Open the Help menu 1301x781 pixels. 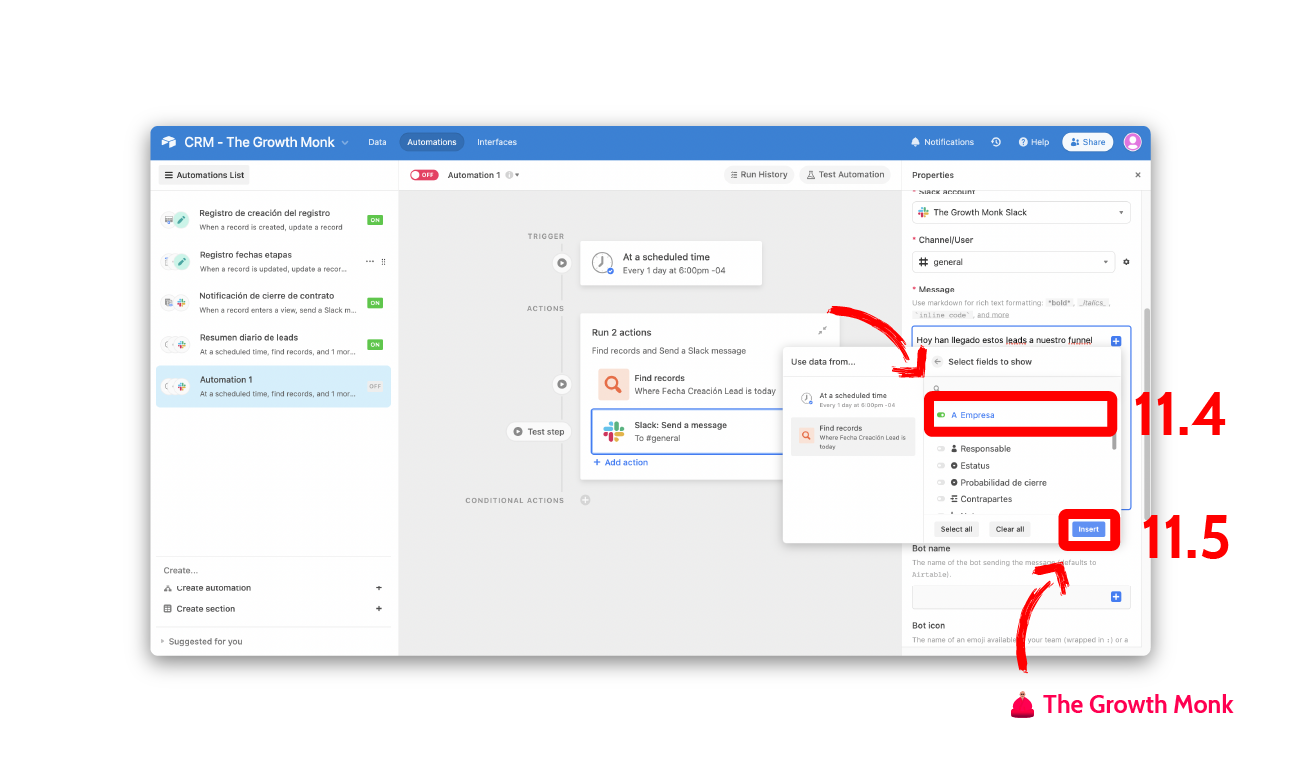[x=1034, y=142]
